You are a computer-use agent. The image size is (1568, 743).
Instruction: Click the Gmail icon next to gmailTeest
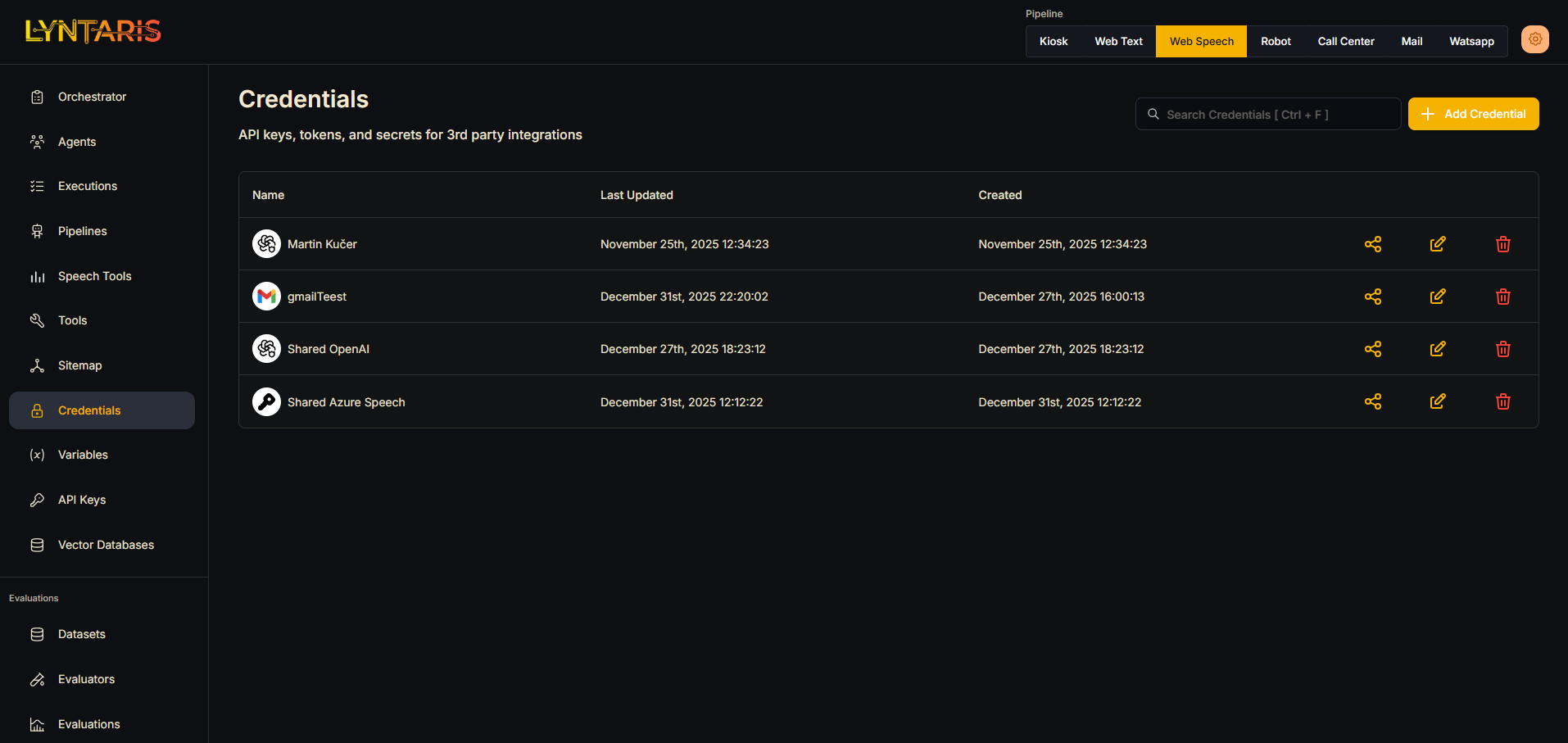click(x=266, y=297)
